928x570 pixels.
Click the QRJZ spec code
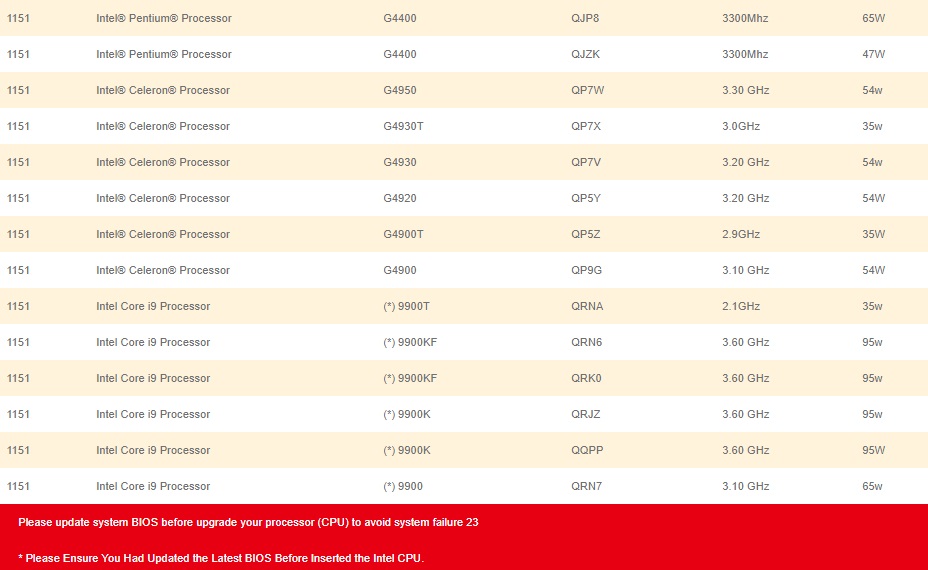coord(585,414)
